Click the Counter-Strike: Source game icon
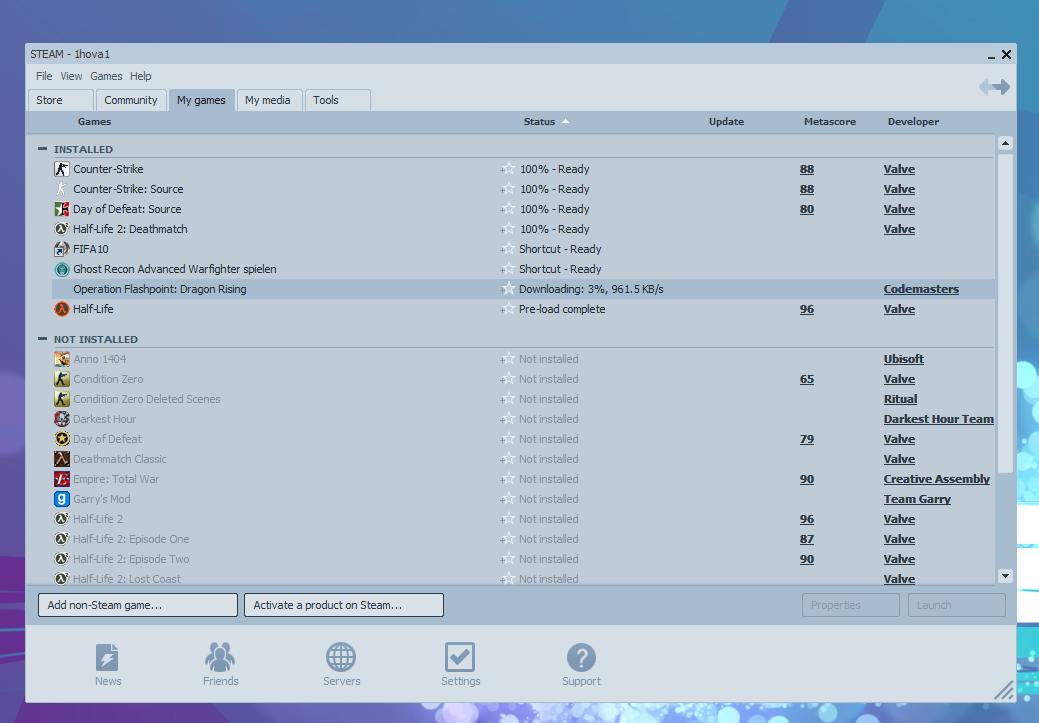The width and height of the screenshot is (1039, 723). tap(62, 189)
